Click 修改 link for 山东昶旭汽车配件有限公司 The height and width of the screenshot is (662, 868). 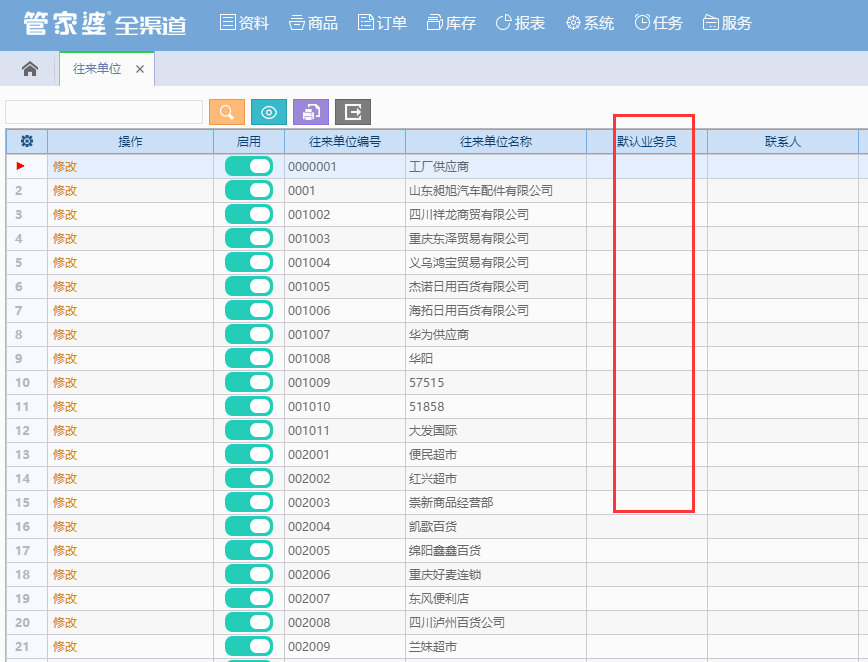(65, 190)
